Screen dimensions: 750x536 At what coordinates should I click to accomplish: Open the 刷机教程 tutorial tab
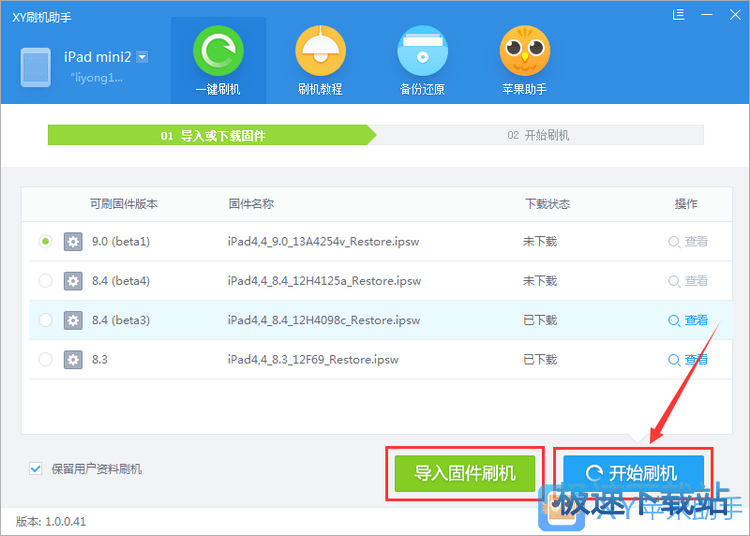320,60
